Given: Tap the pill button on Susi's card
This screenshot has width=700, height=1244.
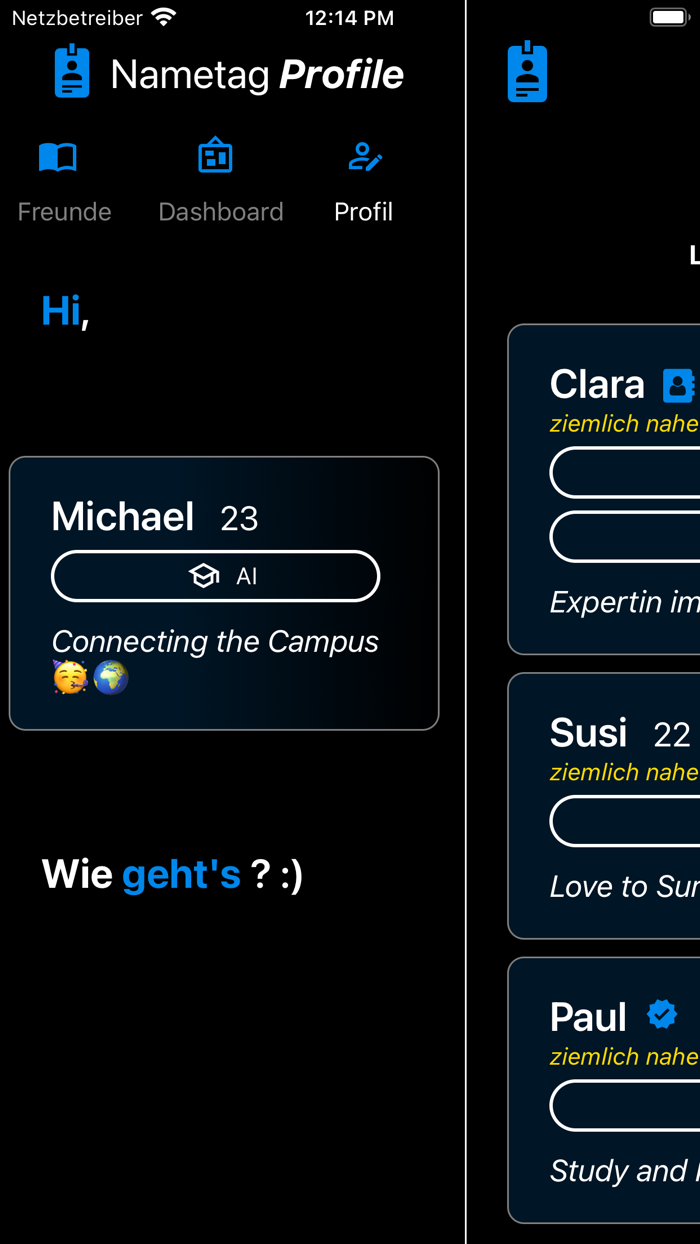Looking at the screenshot, I should click(640, 820).
